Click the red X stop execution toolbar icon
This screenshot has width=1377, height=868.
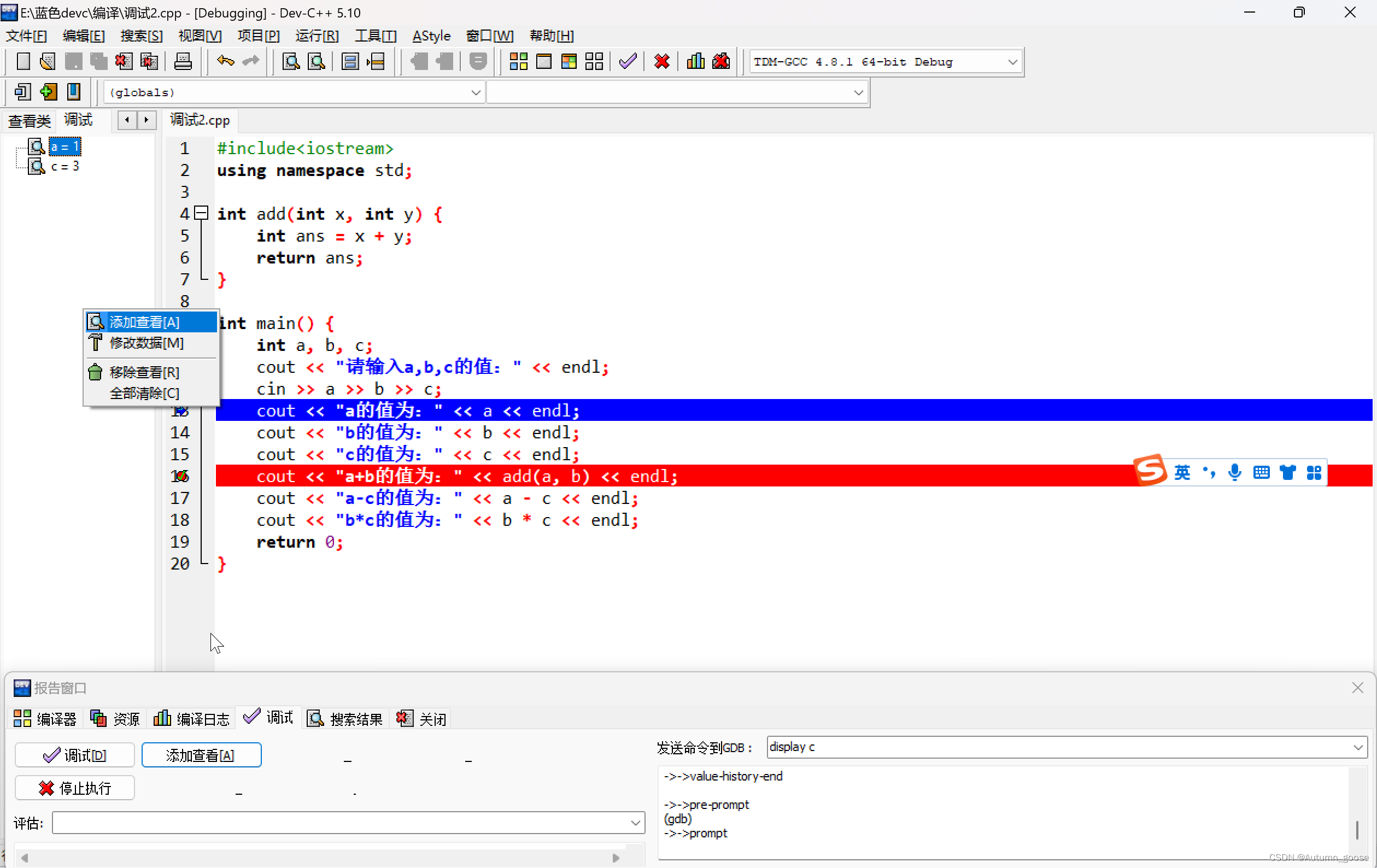[x=661, y=61]
